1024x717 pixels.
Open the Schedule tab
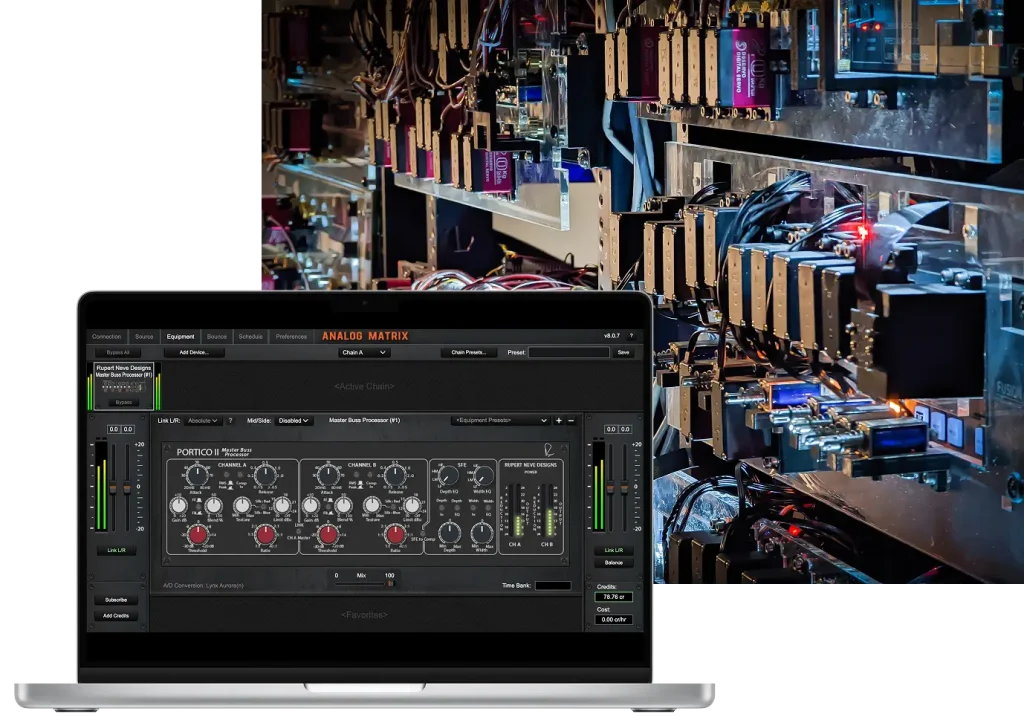[250, 336]
